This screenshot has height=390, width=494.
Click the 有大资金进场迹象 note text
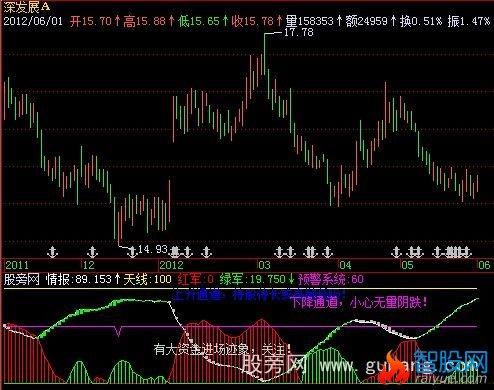tap(223, 350)
